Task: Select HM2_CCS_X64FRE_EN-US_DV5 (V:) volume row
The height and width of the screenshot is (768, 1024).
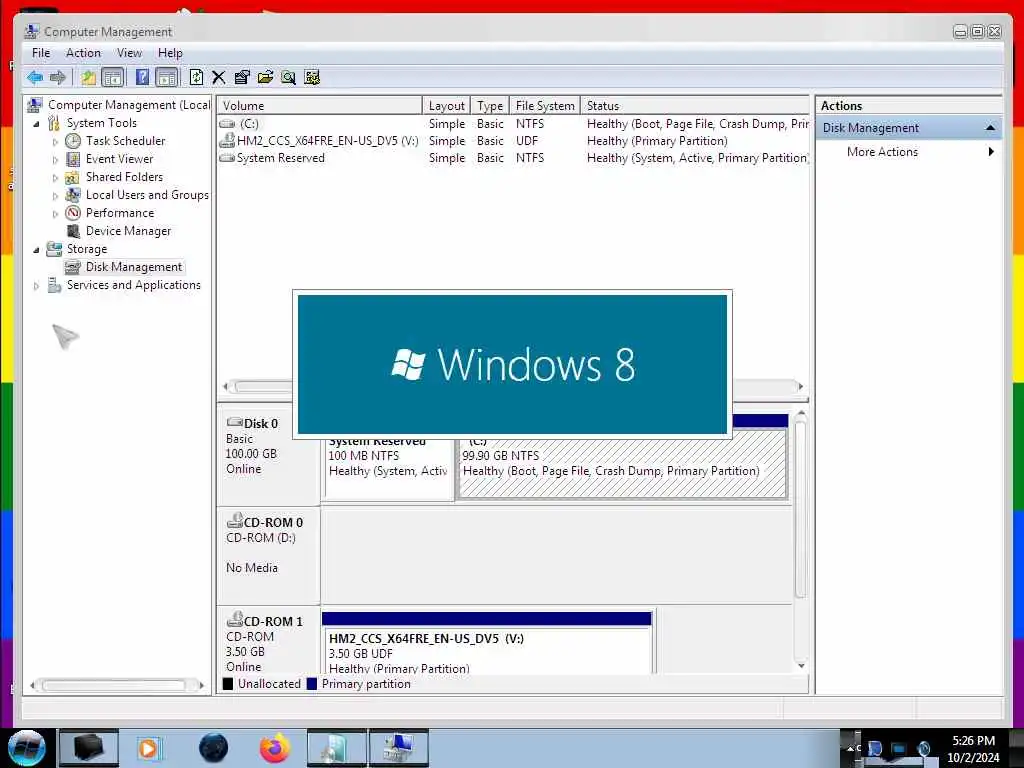Action: 513,140
